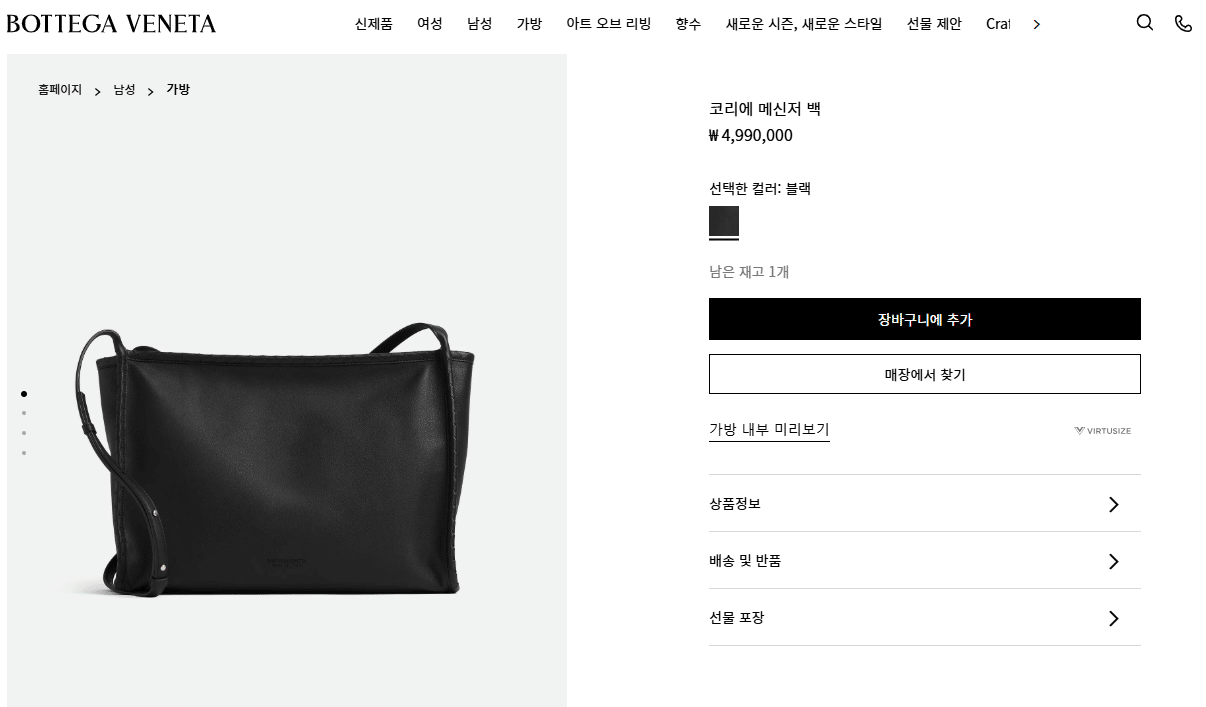Open the 여성 menu
The height and width of the screenshot is (707, 1206).
(430, 24)
